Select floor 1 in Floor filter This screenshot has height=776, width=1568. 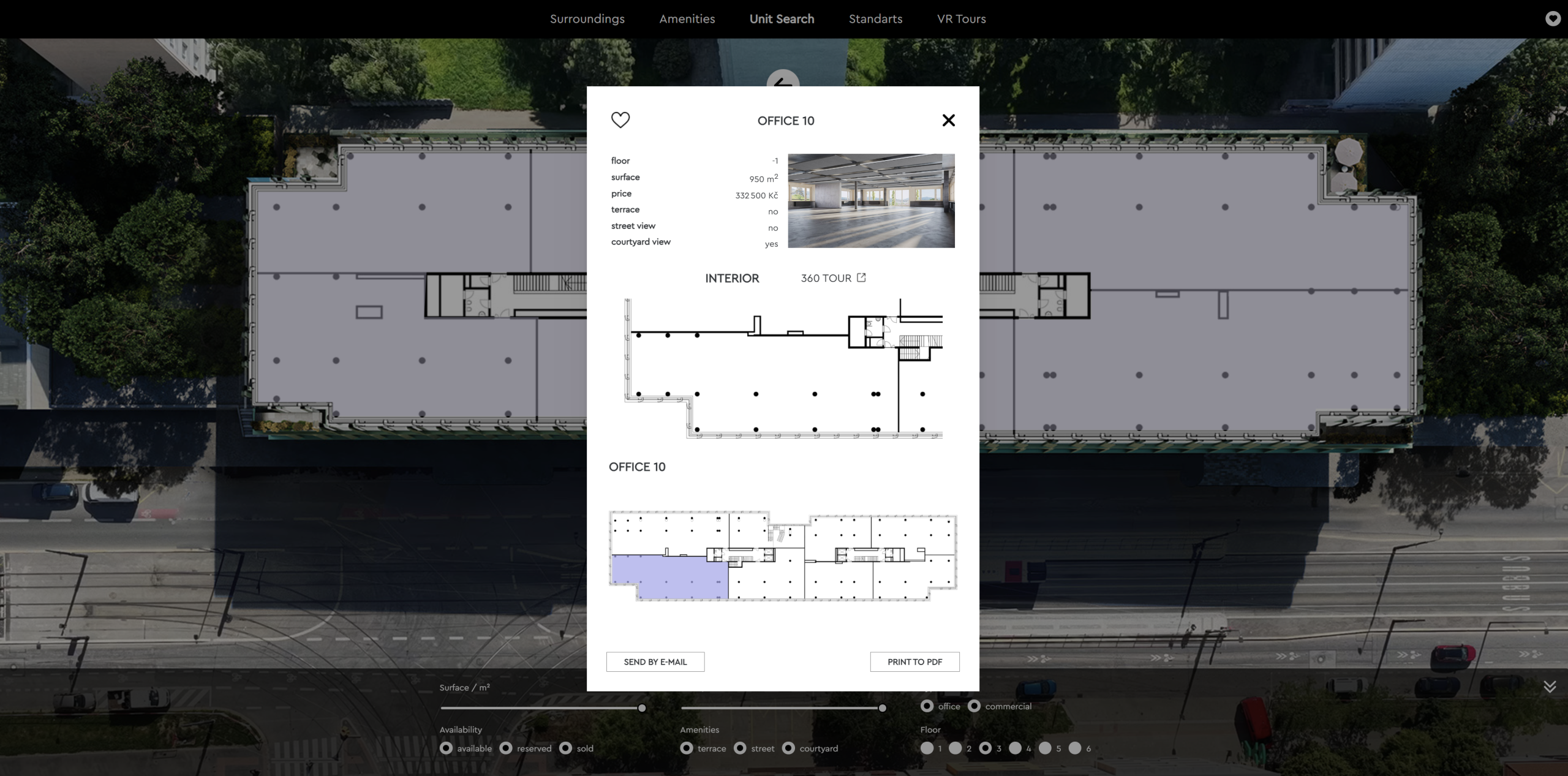coord(927,748)
